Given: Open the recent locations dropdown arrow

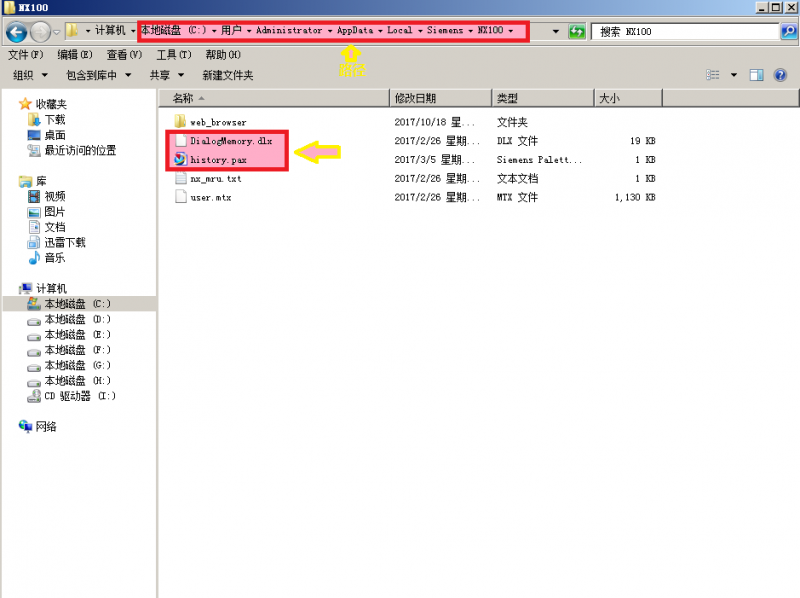Looking at the screenshot, I should point(57,32).
